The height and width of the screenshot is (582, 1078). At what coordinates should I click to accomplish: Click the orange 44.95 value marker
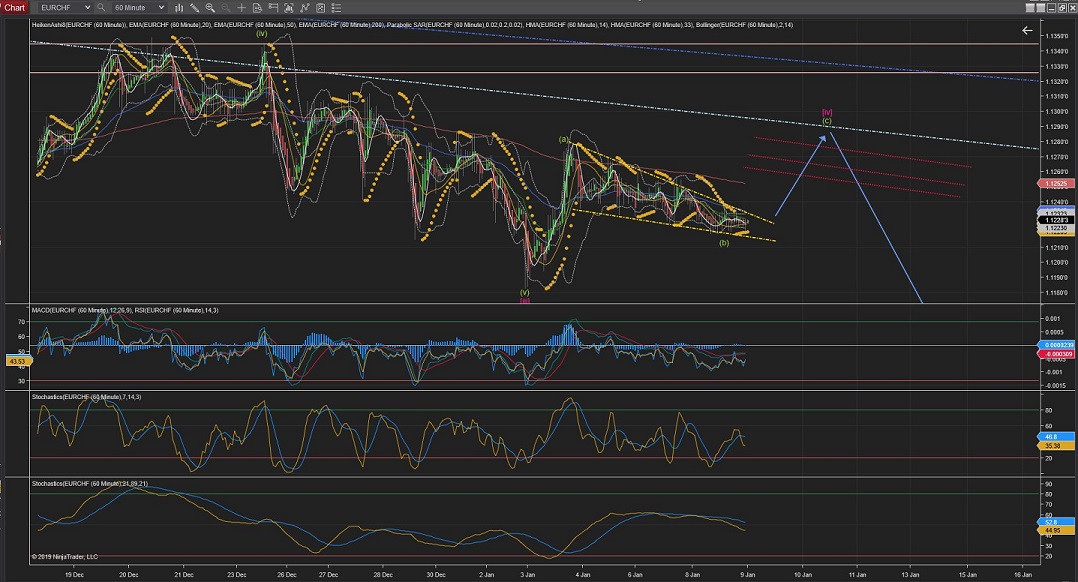point(1055,530)
